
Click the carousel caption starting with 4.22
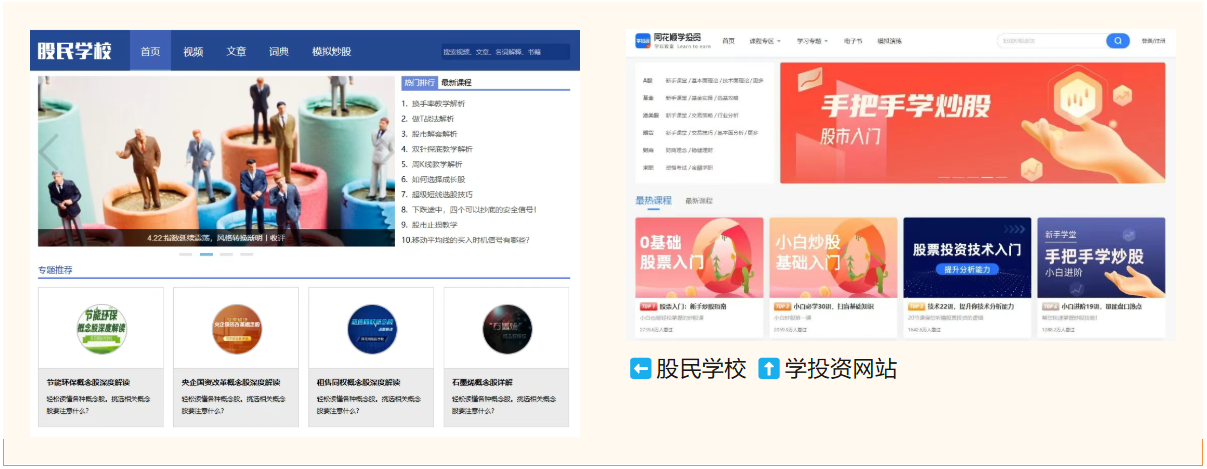point(216,238)
